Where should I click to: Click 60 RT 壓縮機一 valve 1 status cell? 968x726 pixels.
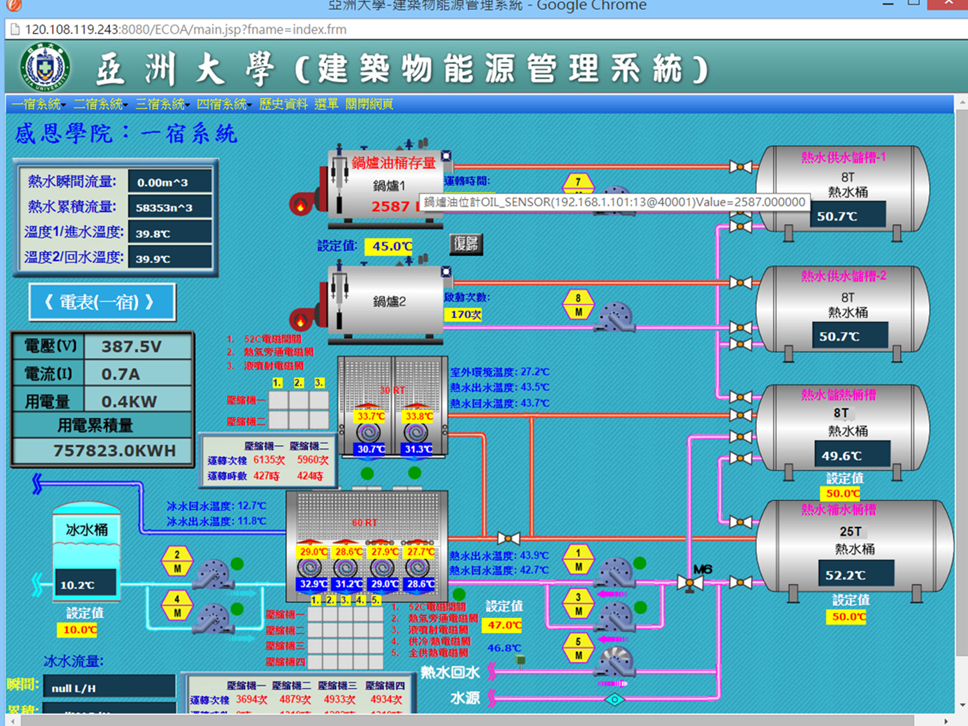(x=315, y=614)
